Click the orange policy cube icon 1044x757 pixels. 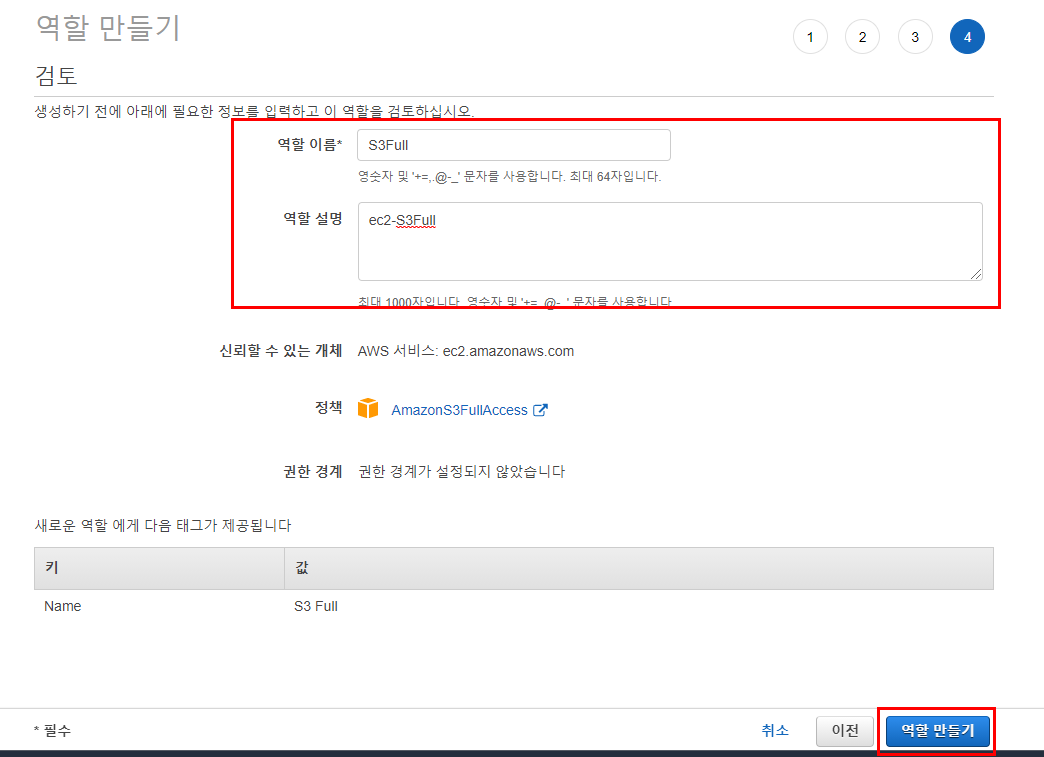(368, 408)
